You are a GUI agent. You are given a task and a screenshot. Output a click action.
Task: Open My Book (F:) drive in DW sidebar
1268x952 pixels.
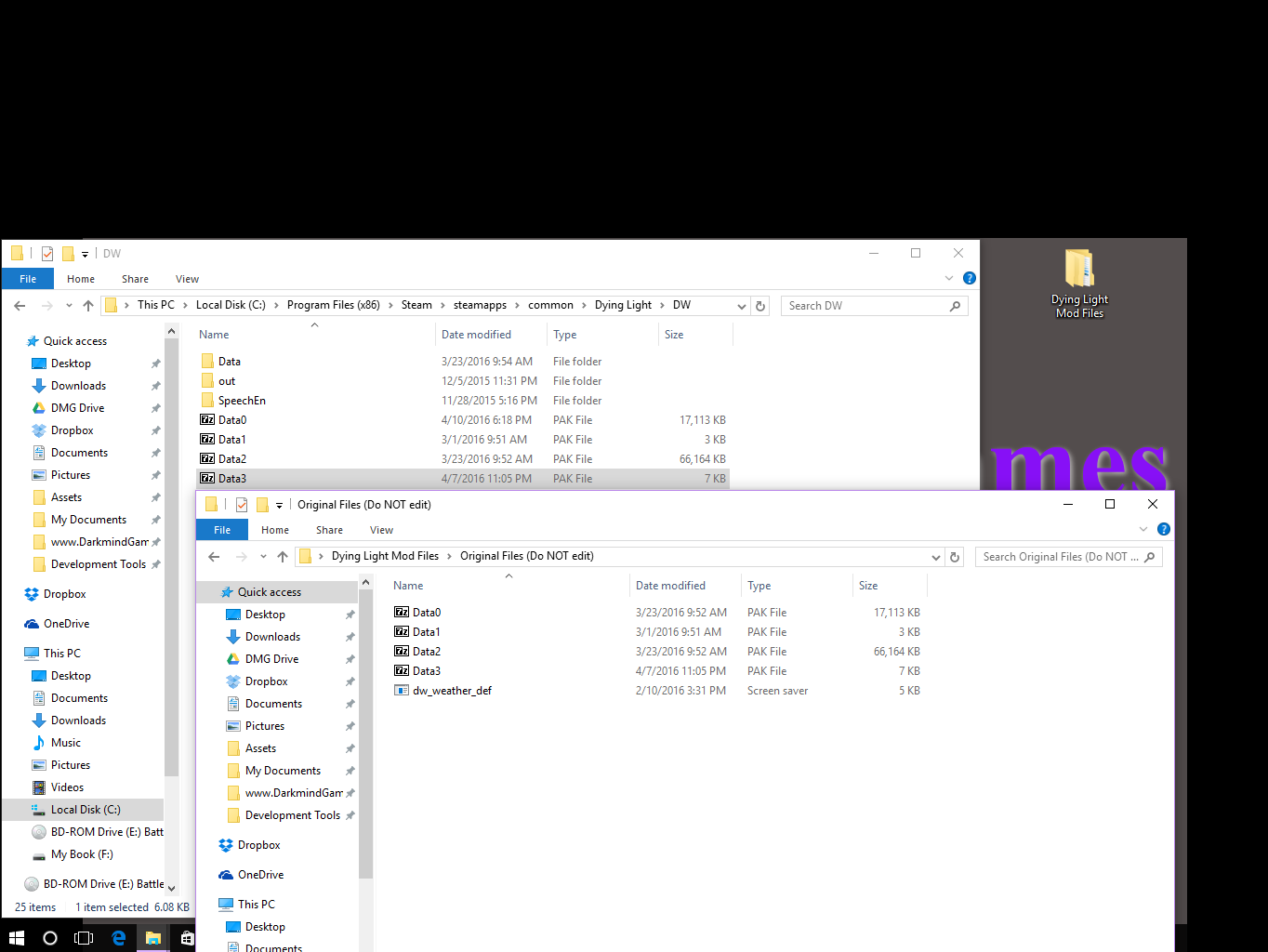point(82,854)
